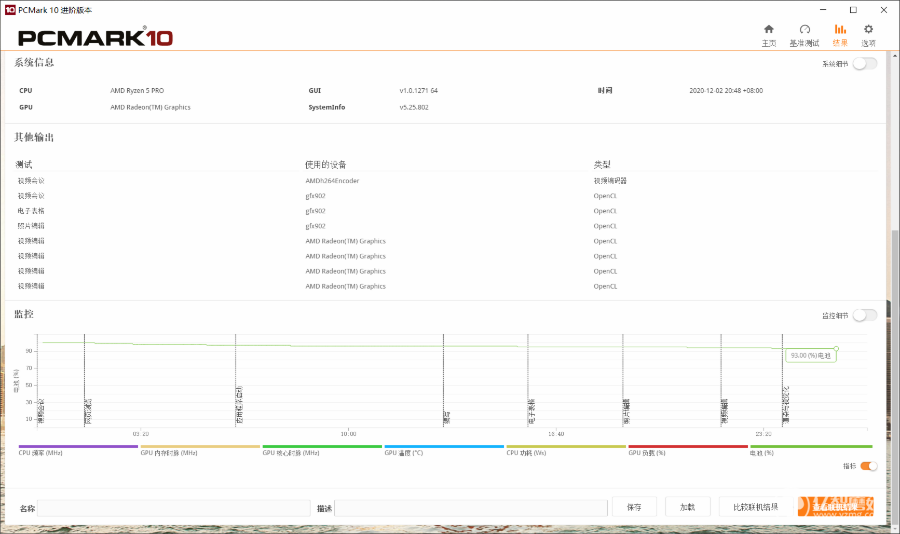900x534 pixels.
Task: Select the red GPU 负载 (%) legend
Action: (688, 450)
